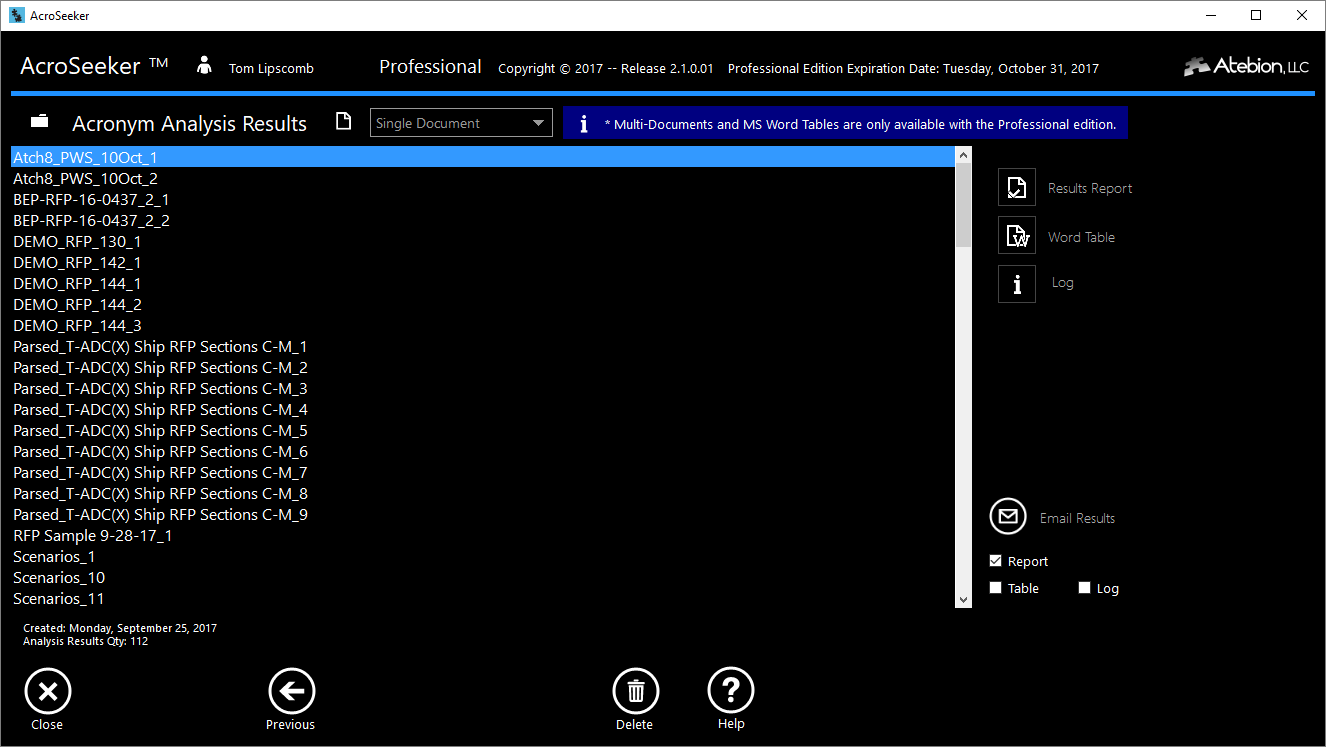
Task: Click the Tom Lipscomb user name
Action: click(x=271, y=69)
